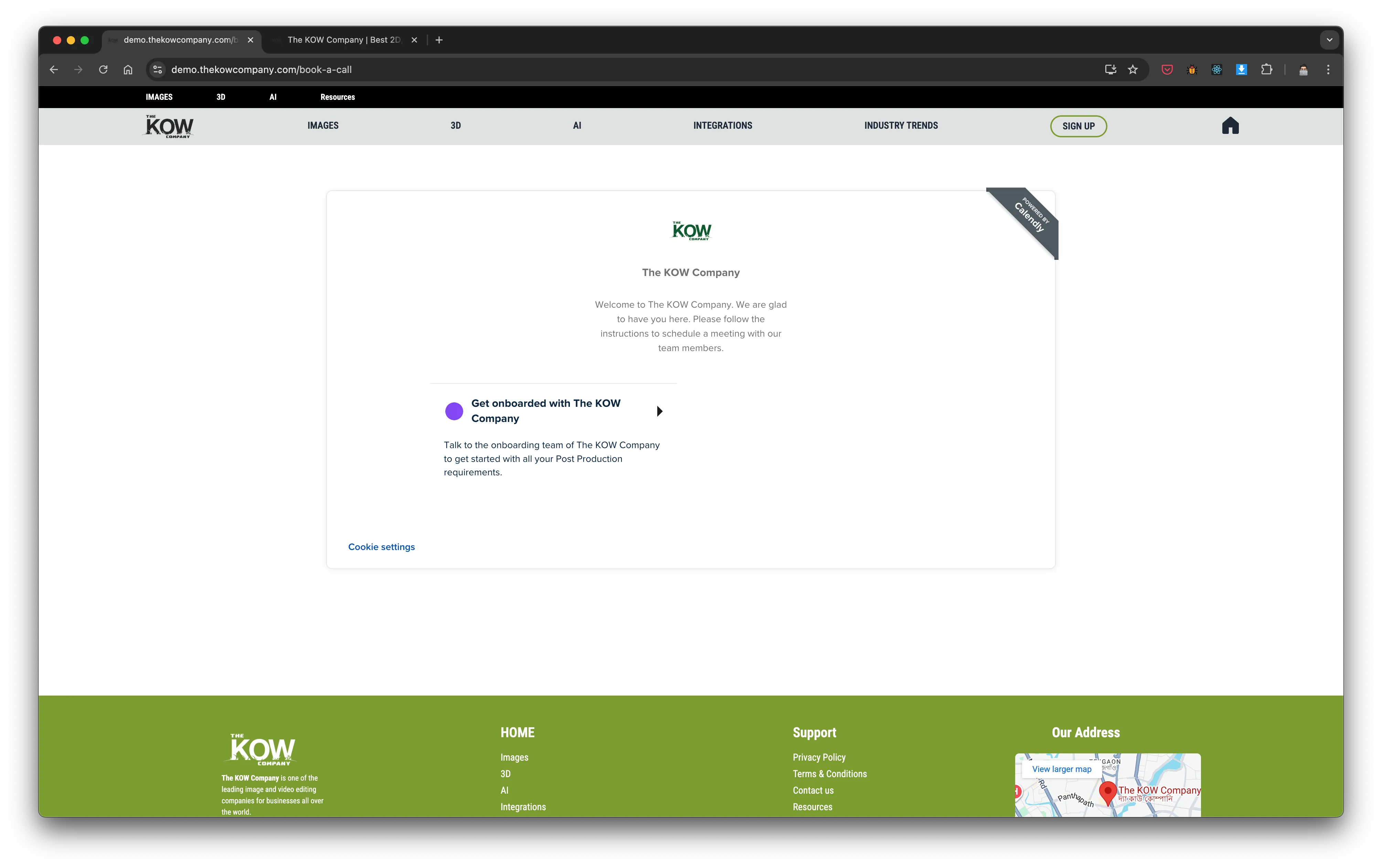Switch to the demo.thekowcompany.com tab
The height and width of the screenshot is (868, 1382).
point(181,40)
